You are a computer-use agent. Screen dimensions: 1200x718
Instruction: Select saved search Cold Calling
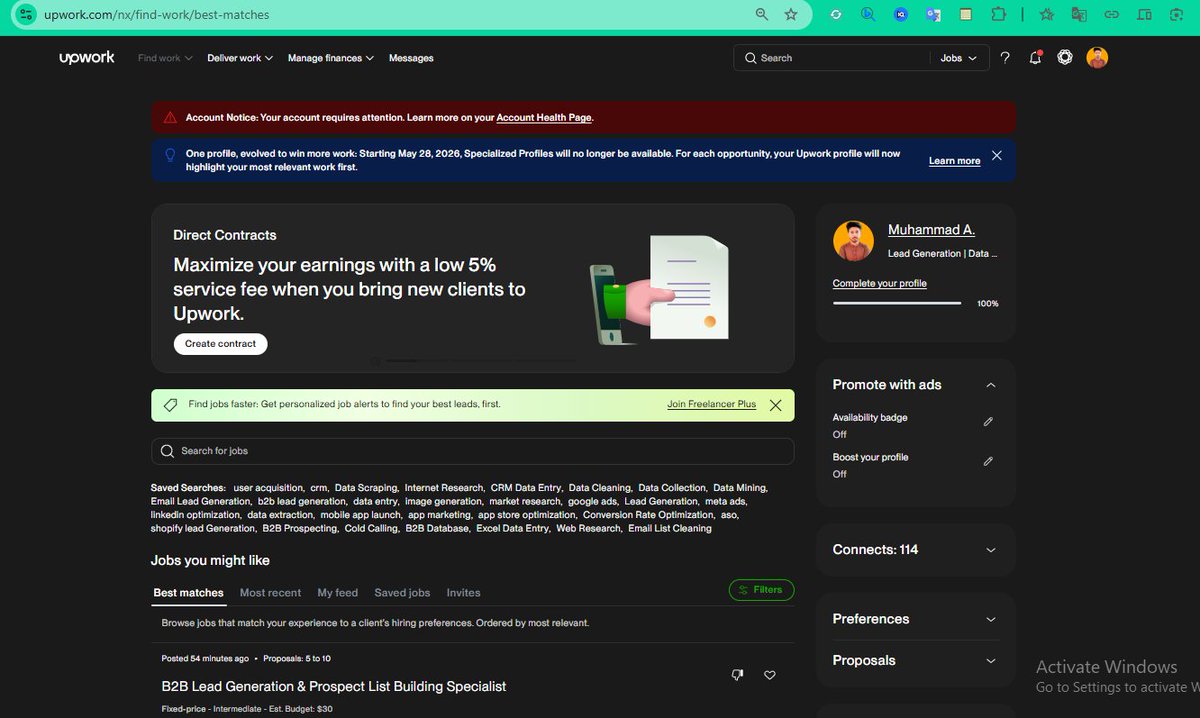(x=370, y=529)
